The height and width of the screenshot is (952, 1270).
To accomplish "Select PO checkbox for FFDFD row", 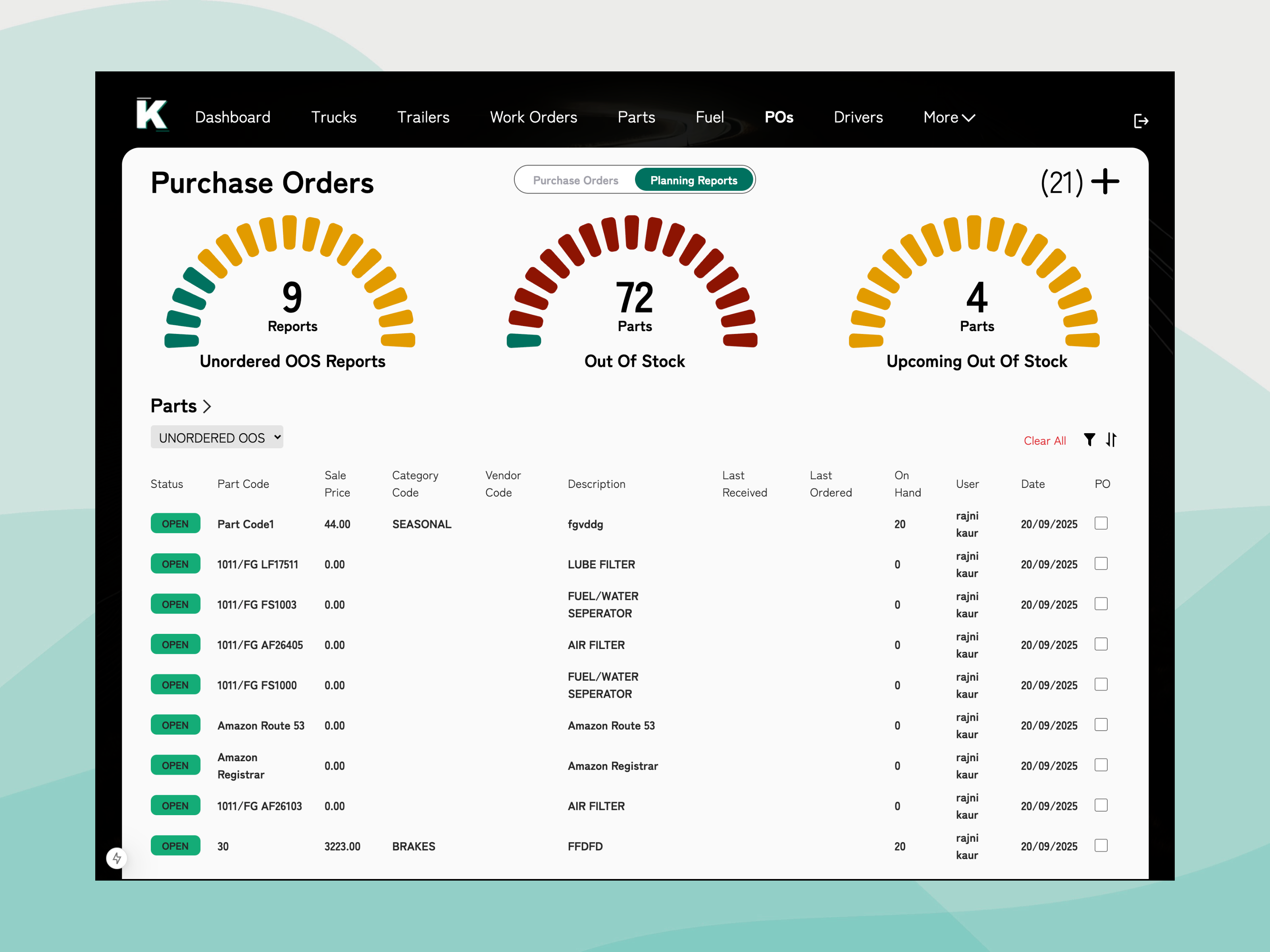I will (1101, 845).
